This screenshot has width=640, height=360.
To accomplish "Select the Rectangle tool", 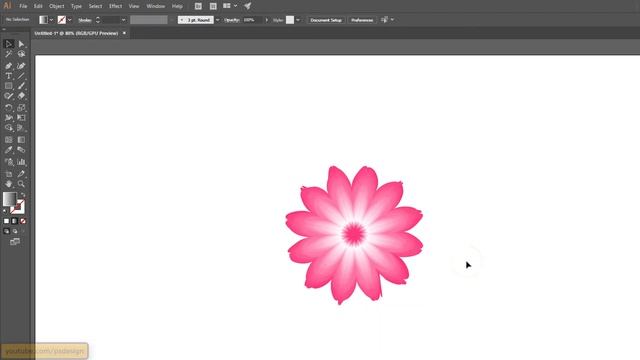I will pos(9,86).
